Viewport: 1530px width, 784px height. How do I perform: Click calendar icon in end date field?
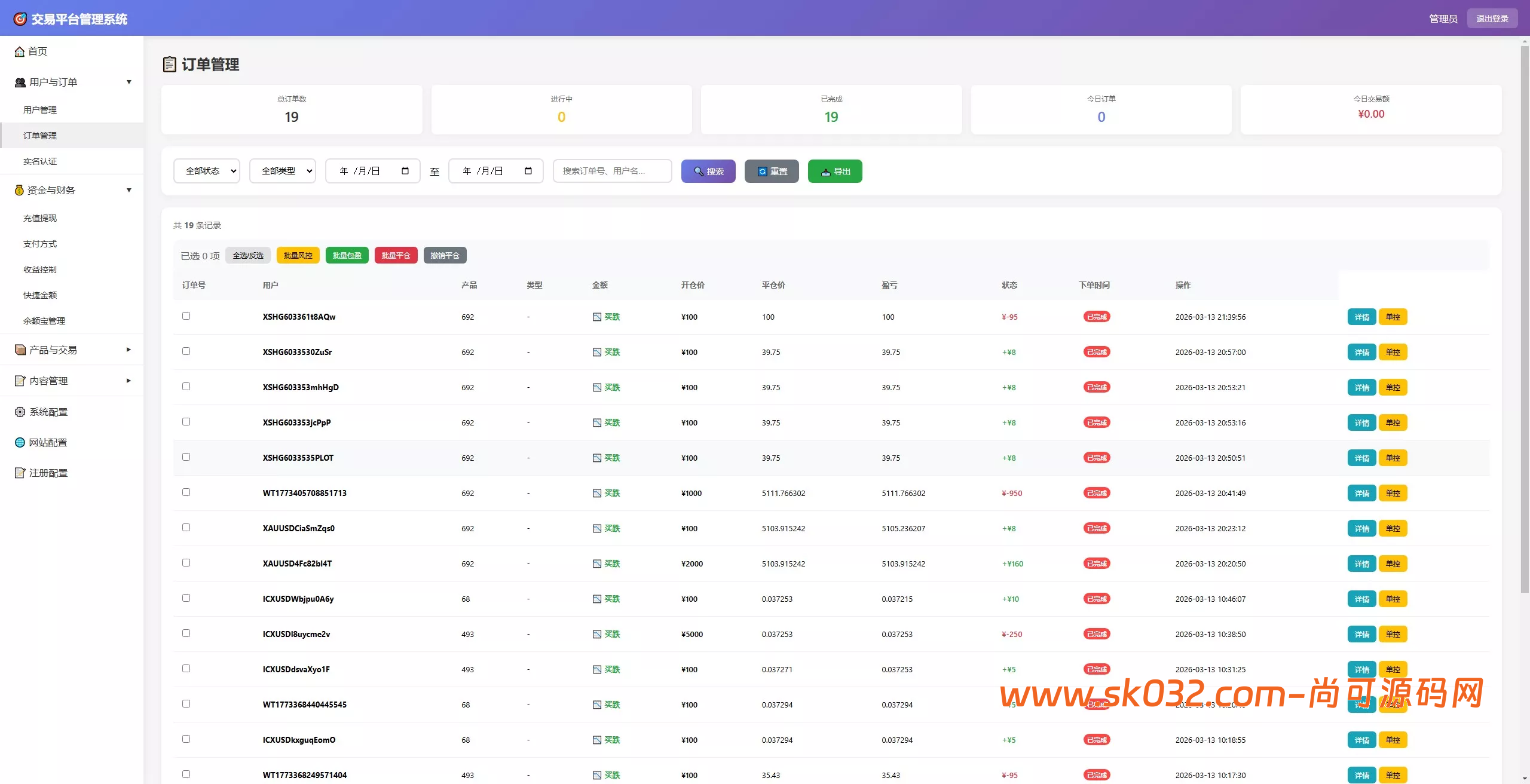tap(528, 171)
